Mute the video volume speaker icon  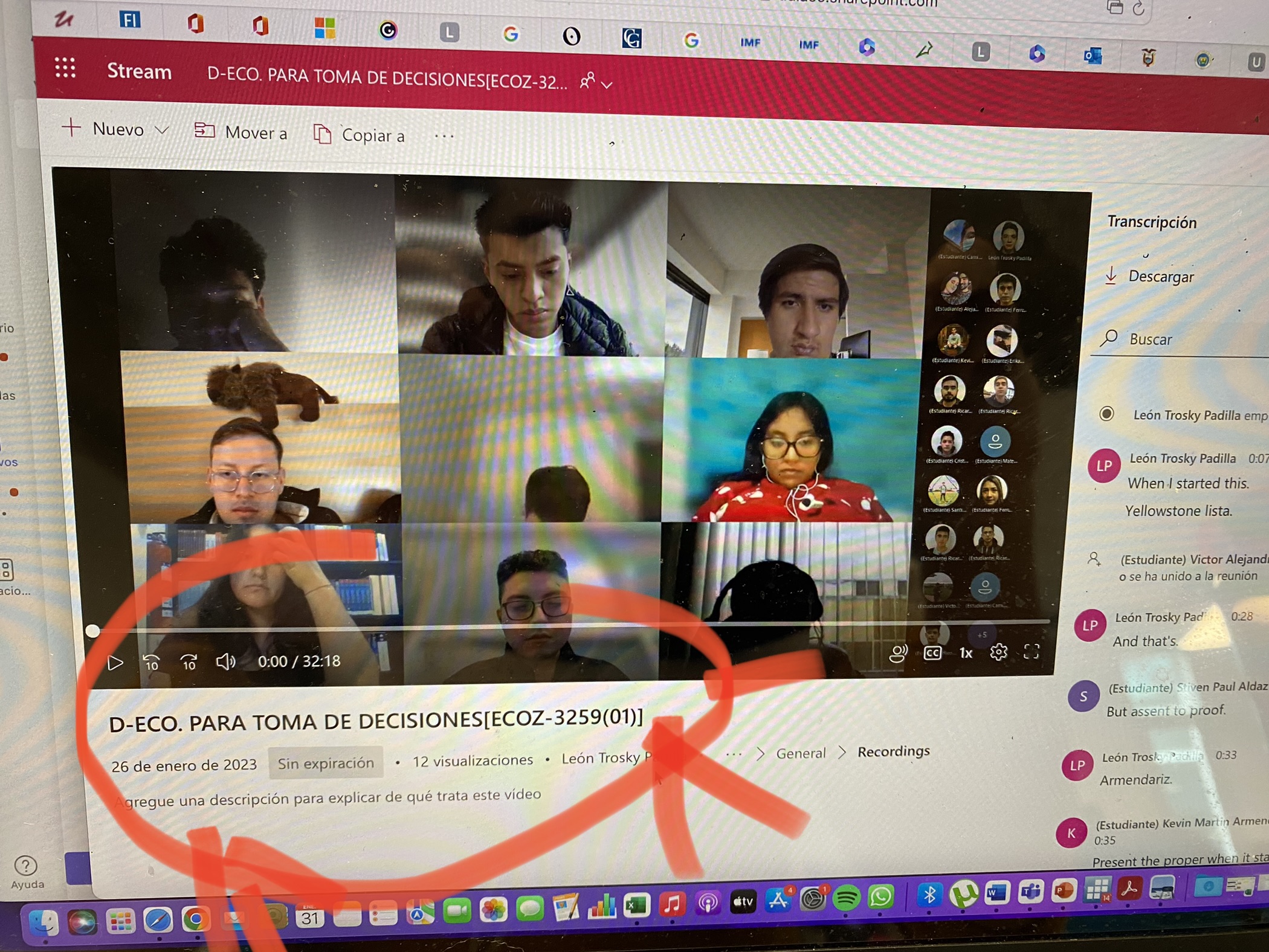pyautogui.click(x=225, y=661)
